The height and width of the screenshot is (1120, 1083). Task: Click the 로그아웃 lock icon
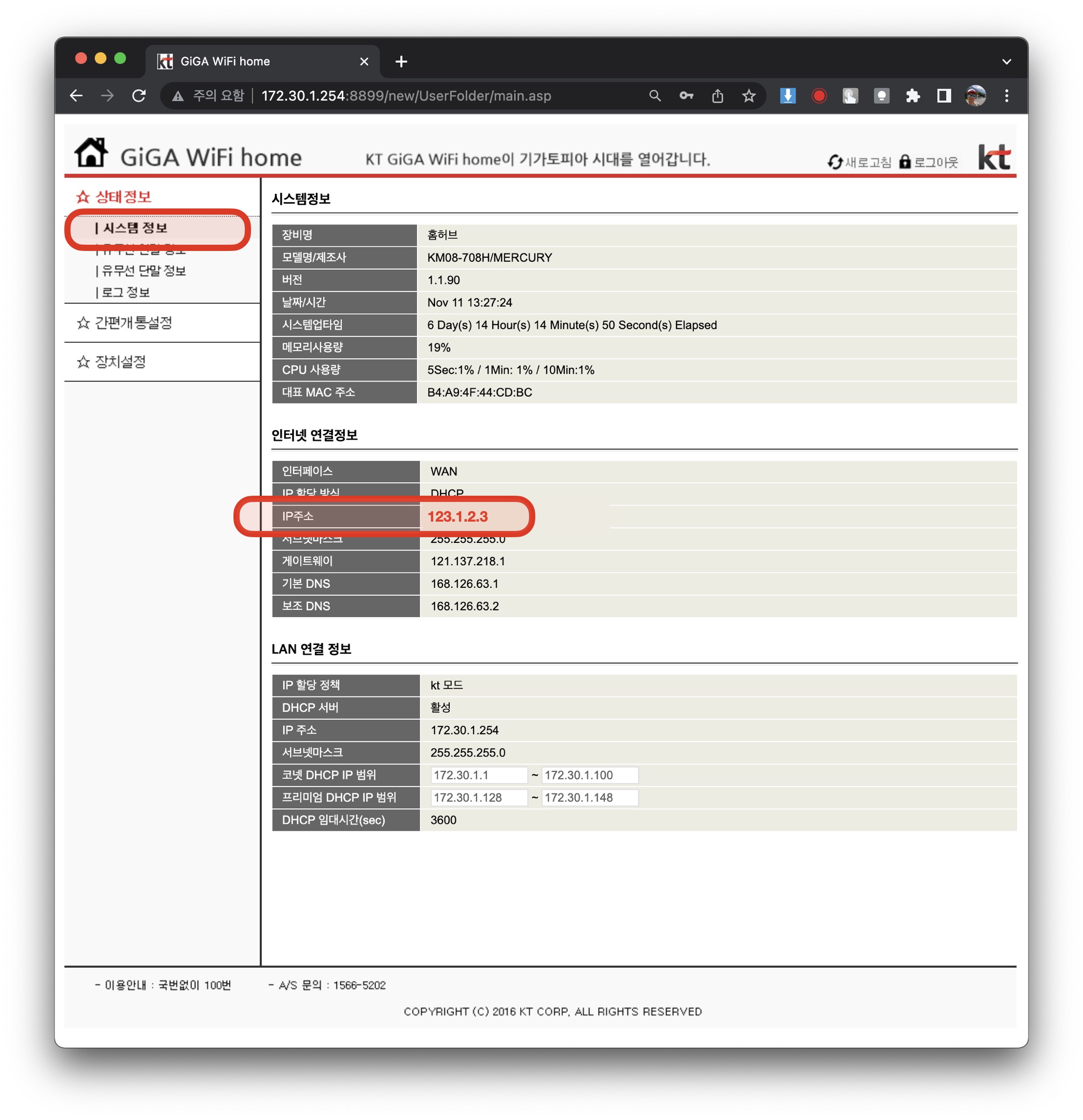tap(905, 162)
